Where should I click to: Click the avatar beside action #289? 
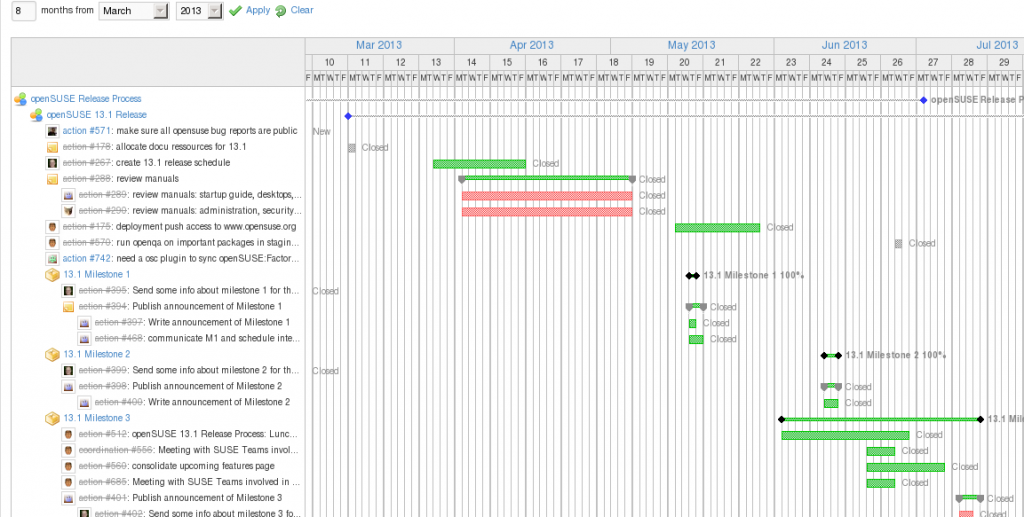pos(69,195)
